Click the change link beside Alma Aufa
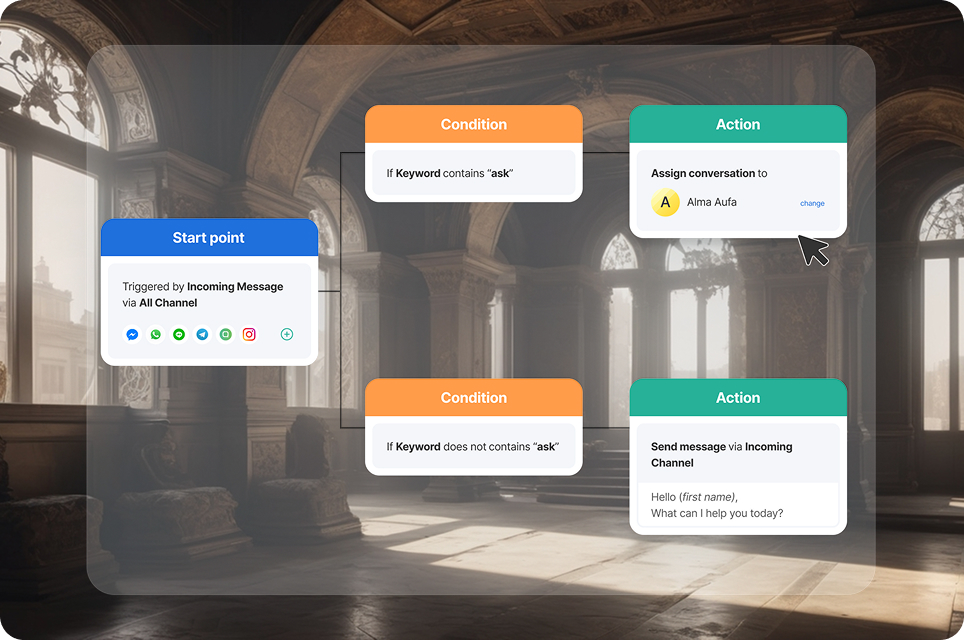The image size is (964, 640). pyautogui.click(x=812, y=203)
